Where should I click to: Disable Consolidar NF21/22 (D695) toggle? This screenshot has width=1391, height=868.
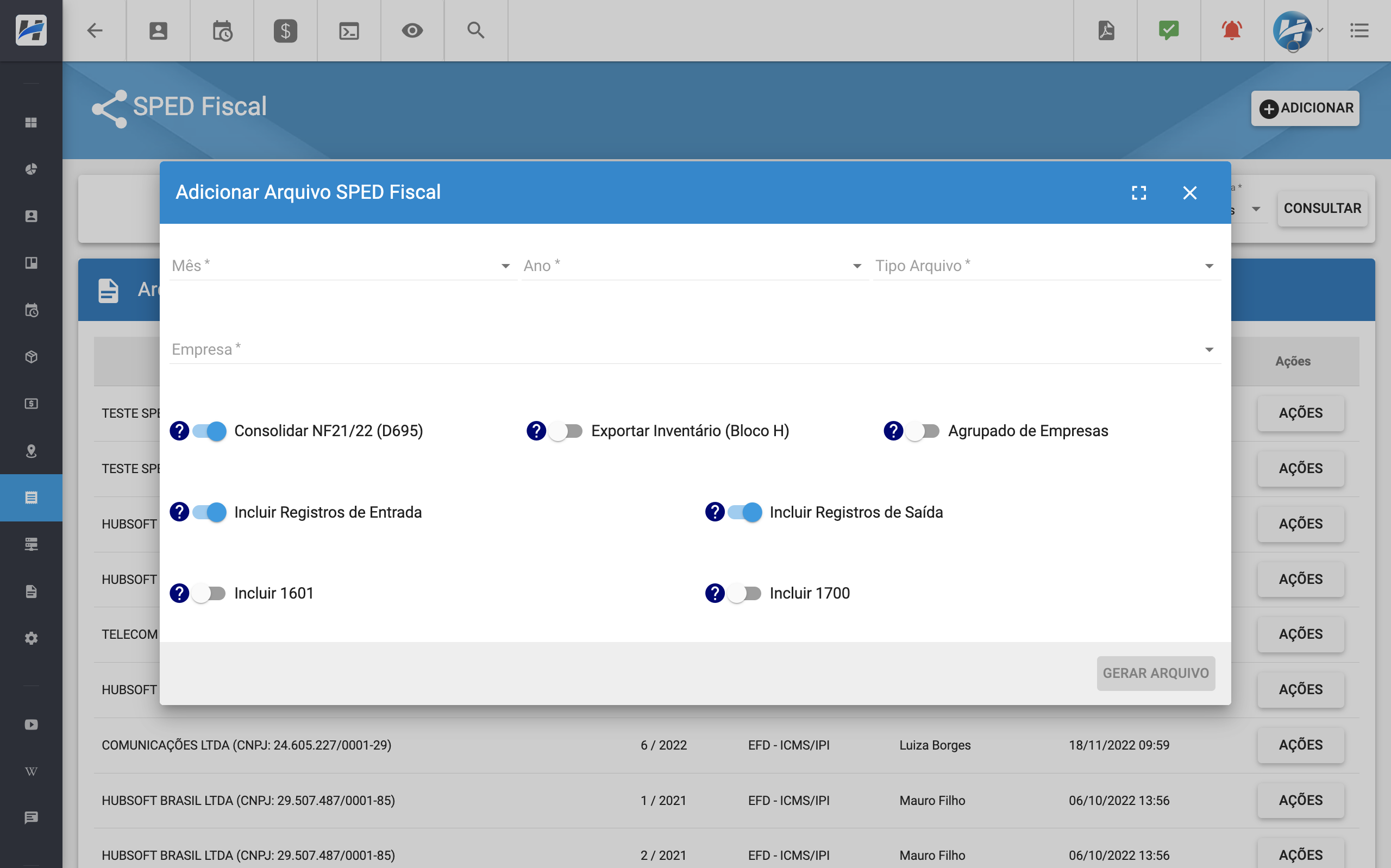tap(210, 431)
